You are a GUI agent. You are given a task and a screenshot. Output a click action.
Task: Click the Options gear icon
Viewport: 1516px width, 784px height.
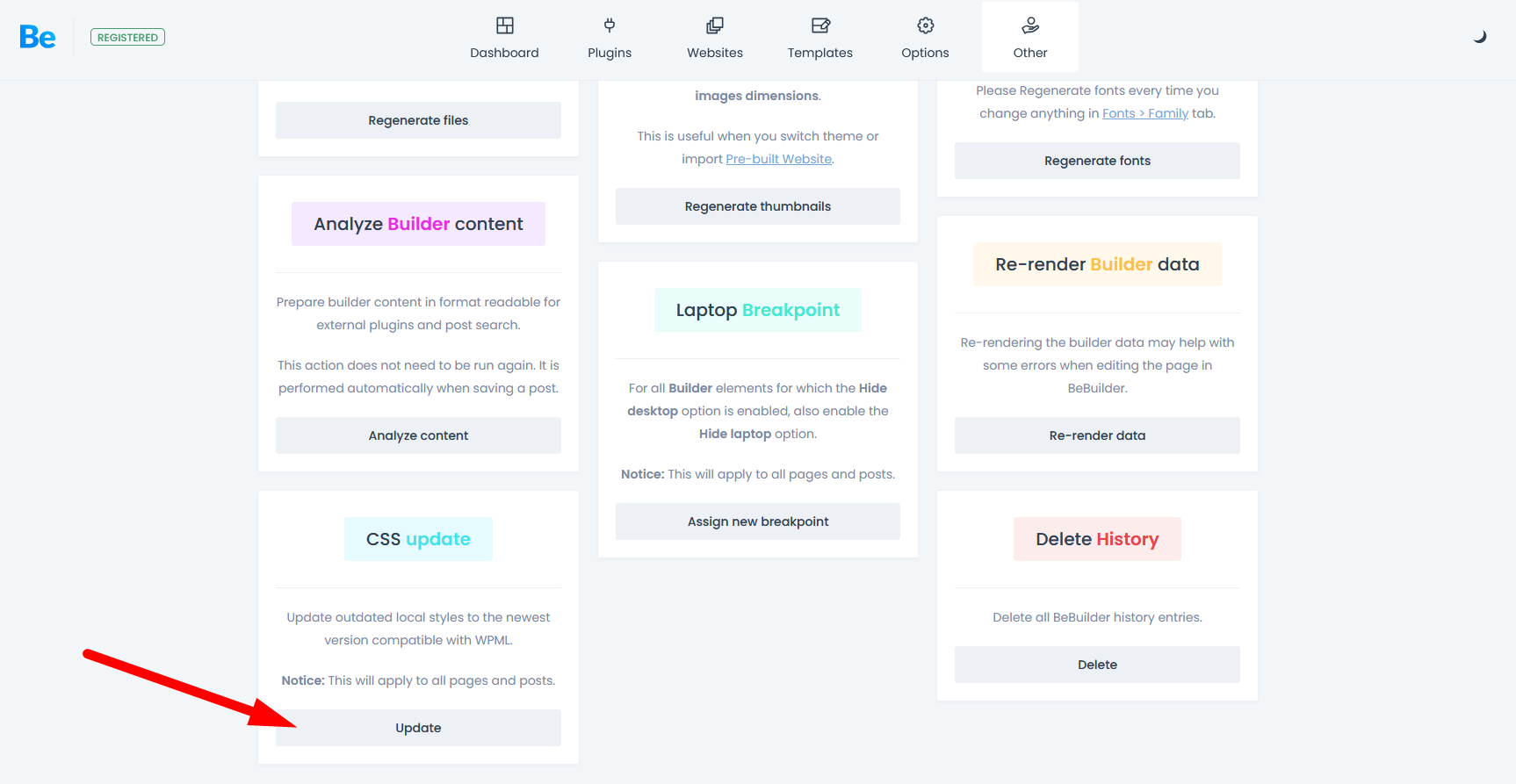pyautogui.click(x=925, y=25)
